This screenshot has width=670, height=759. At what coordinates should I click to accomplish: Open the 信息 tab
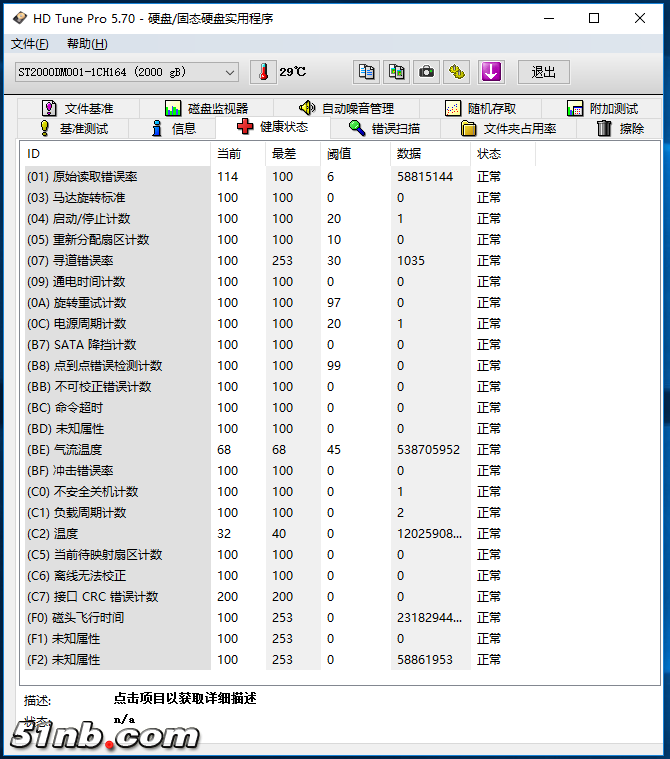[173, 128]
